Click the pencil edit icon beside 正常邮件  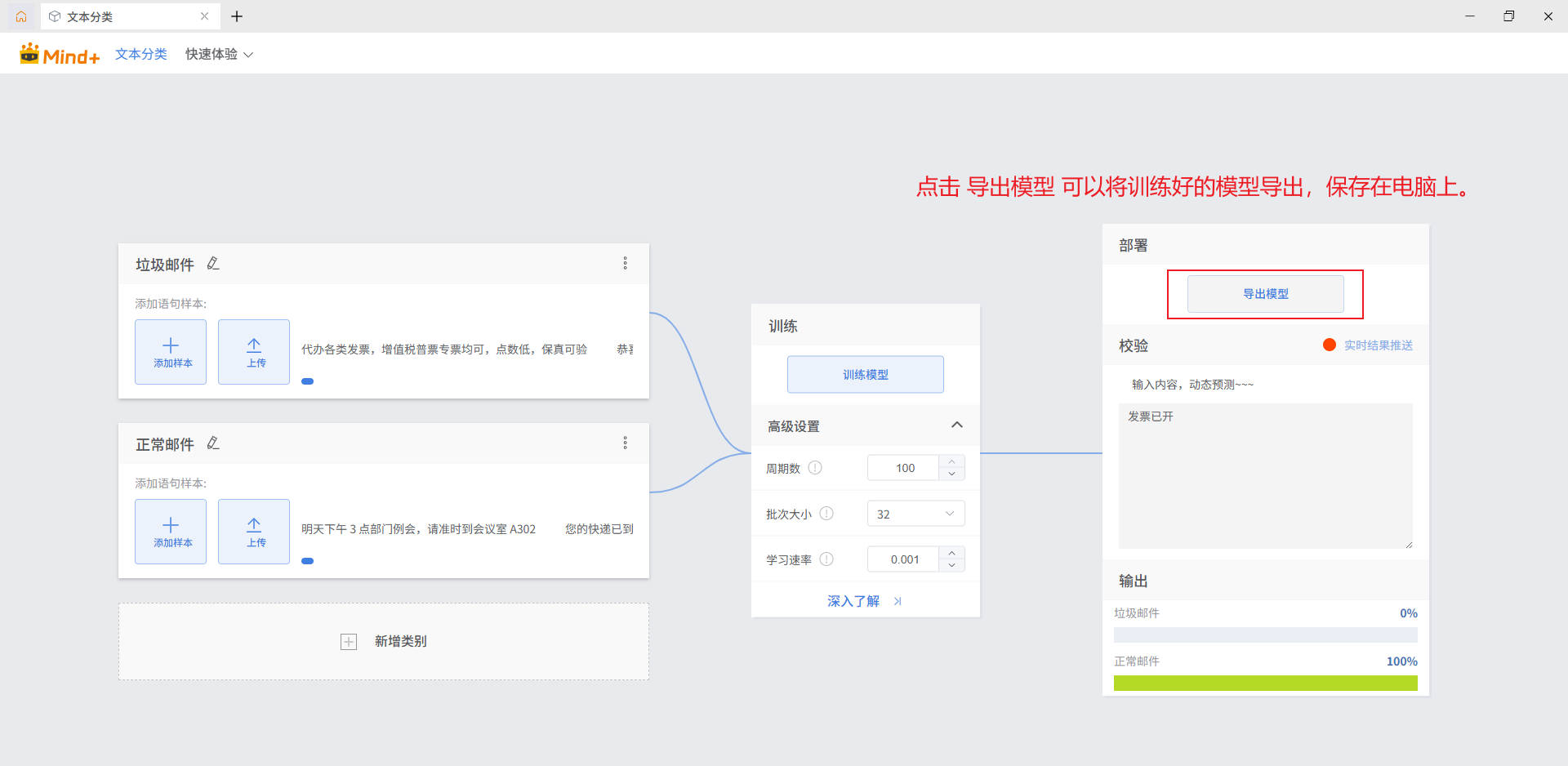(213, 443)
